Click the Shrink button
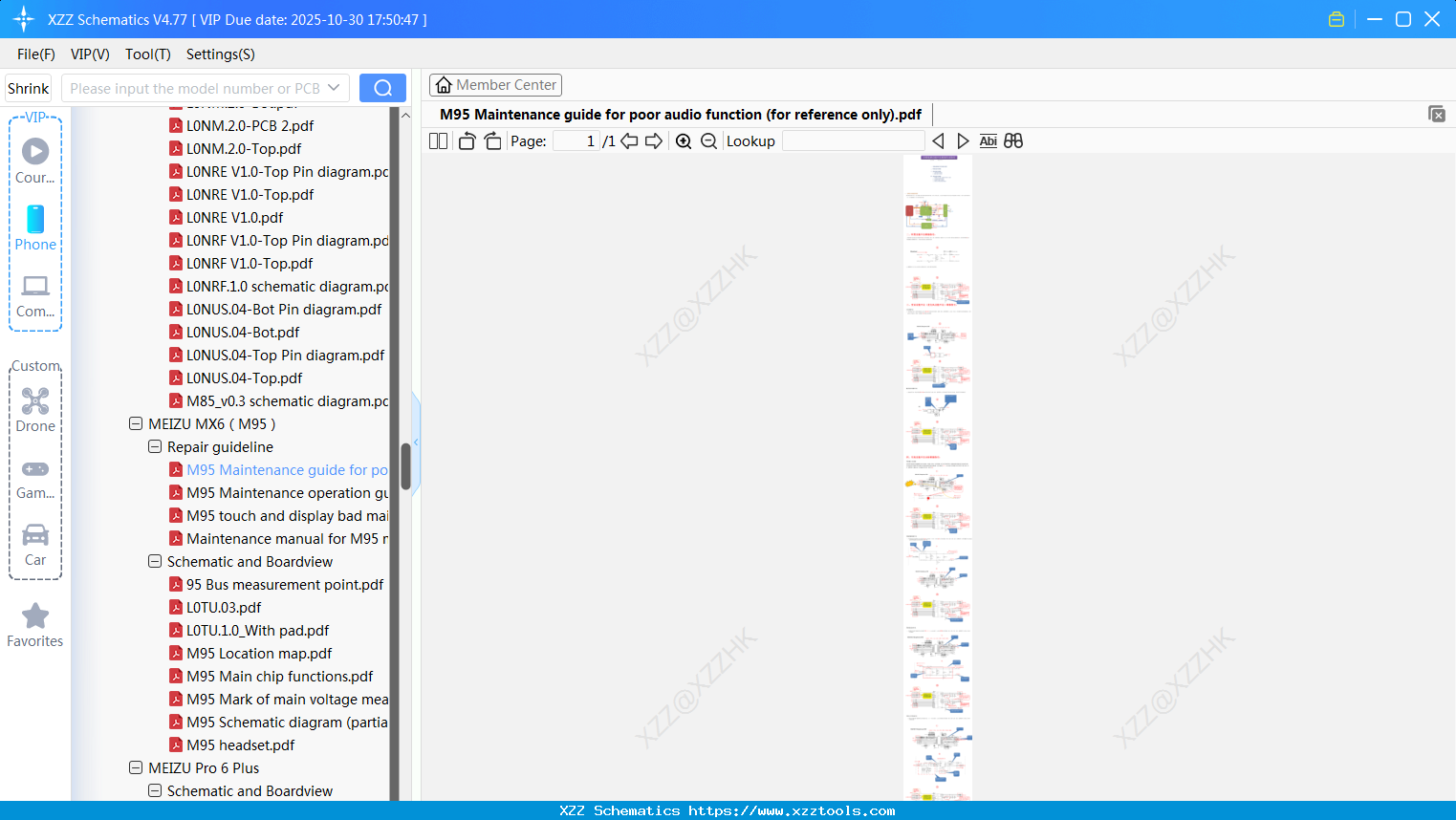The image size is (1456, 820). tap(28, 88)
